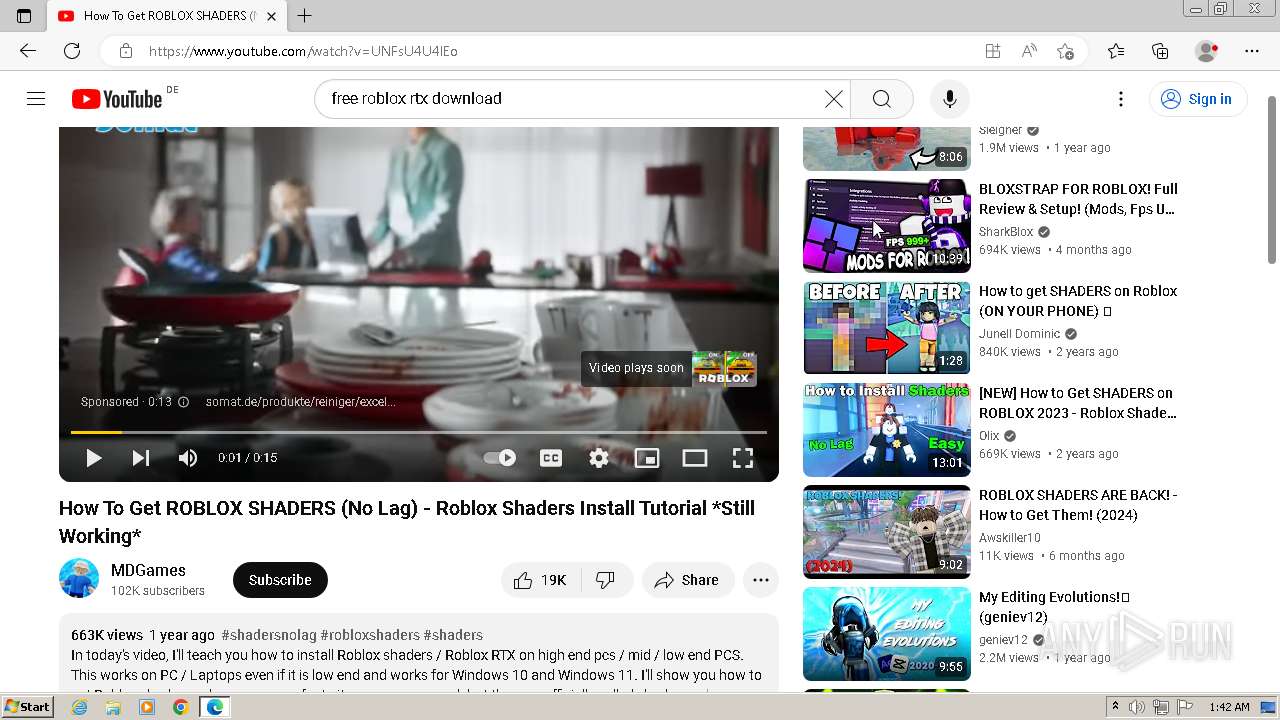Show hidden system tray icons
This screenshot has height=720, width=1280.
1115,707
